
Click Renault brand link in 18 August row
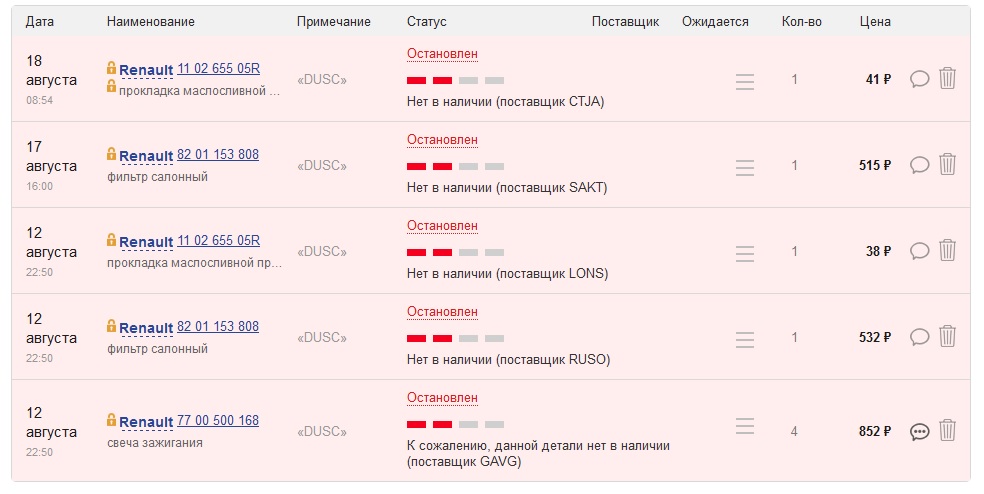pos(146,70)
